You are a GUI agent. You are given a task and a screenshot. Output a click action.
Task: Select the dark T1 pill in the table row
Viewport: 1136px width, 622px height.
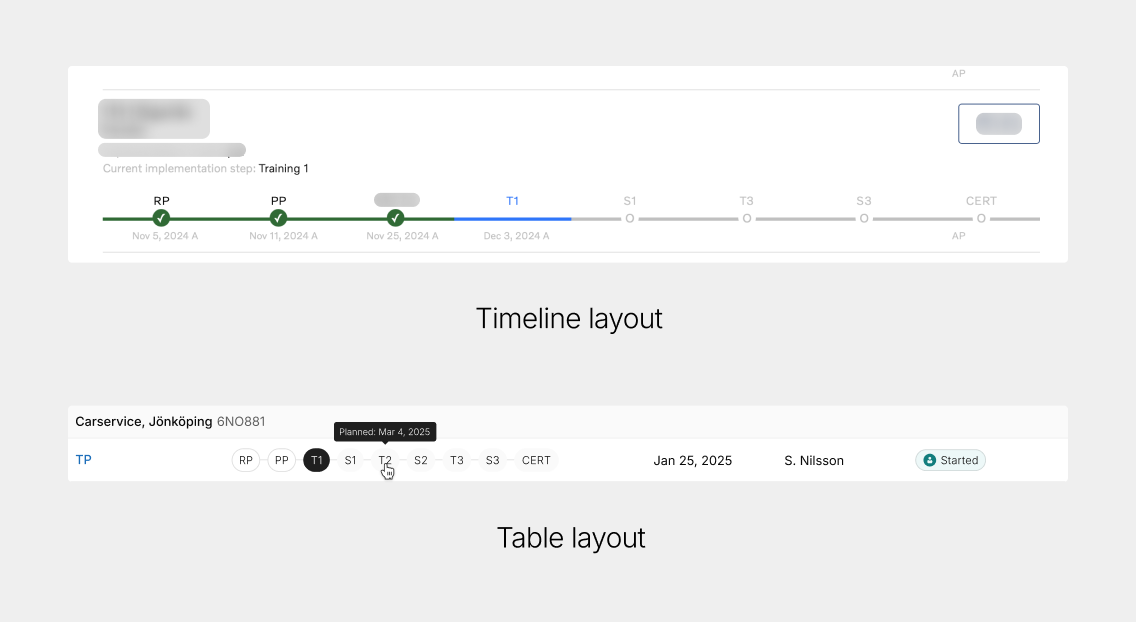[x=316, y=460]
